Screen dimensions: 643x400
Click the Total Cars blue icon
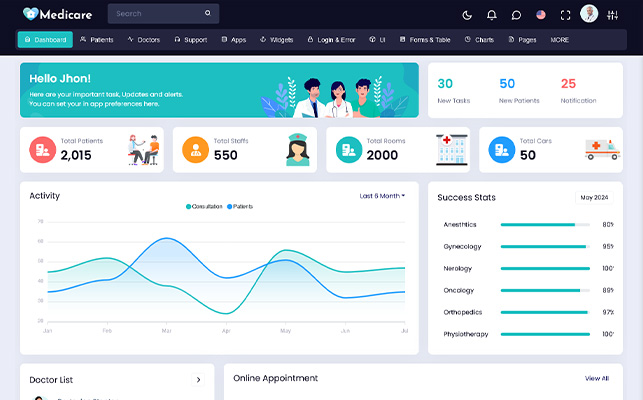pyautogui.click(x=501, y=149)
